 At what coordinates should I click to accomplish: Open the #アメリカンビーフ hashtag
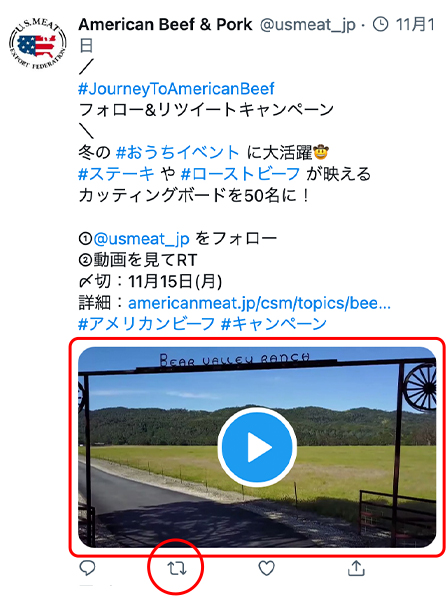coord(146,324)
